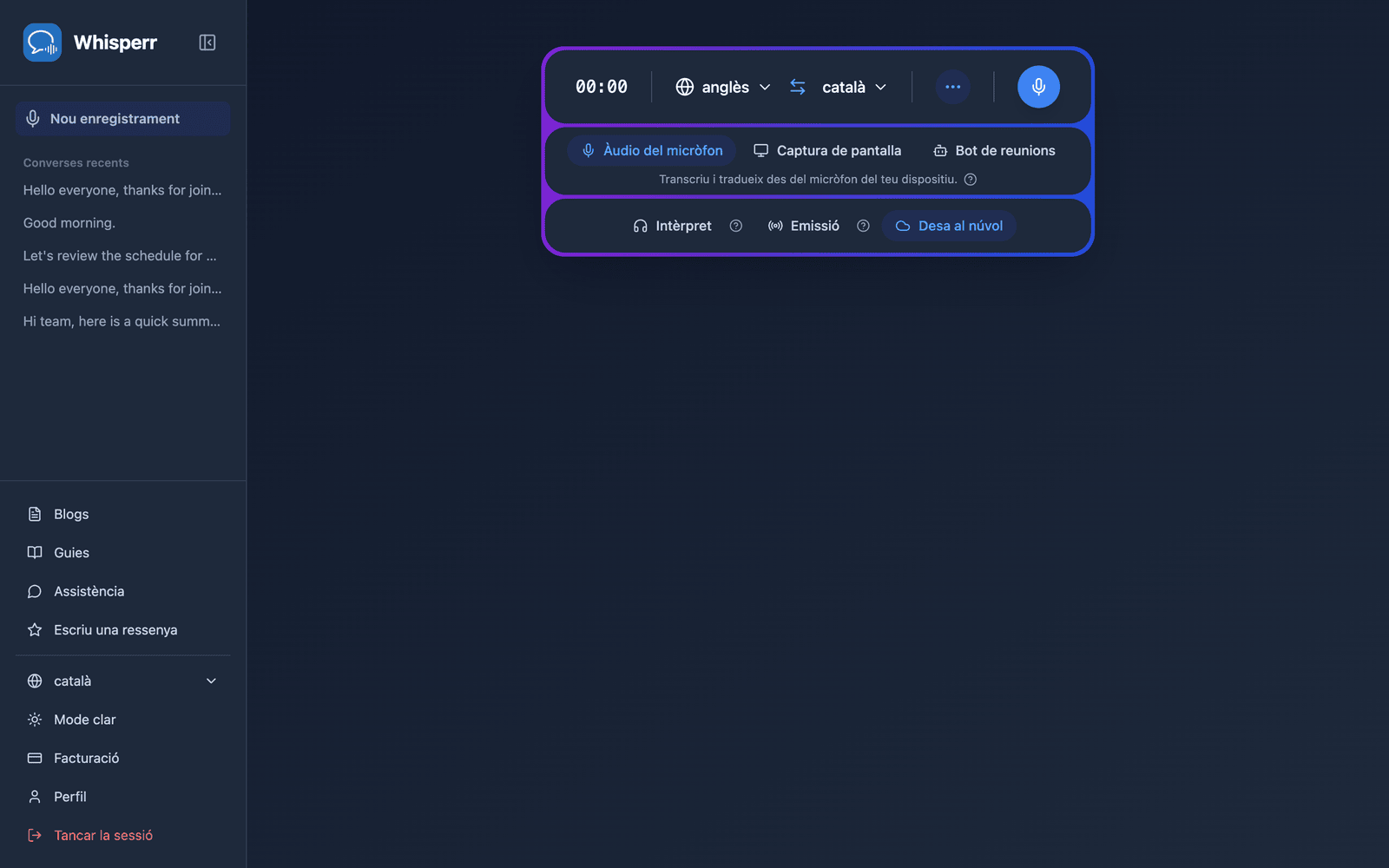Open the Blogs link
1389x868 pixels.
click(122, 515)
